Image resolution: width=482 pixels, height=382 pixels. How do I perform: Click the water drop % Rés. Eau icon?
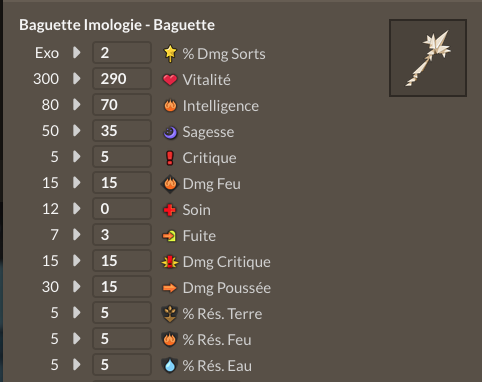[170, 365]
